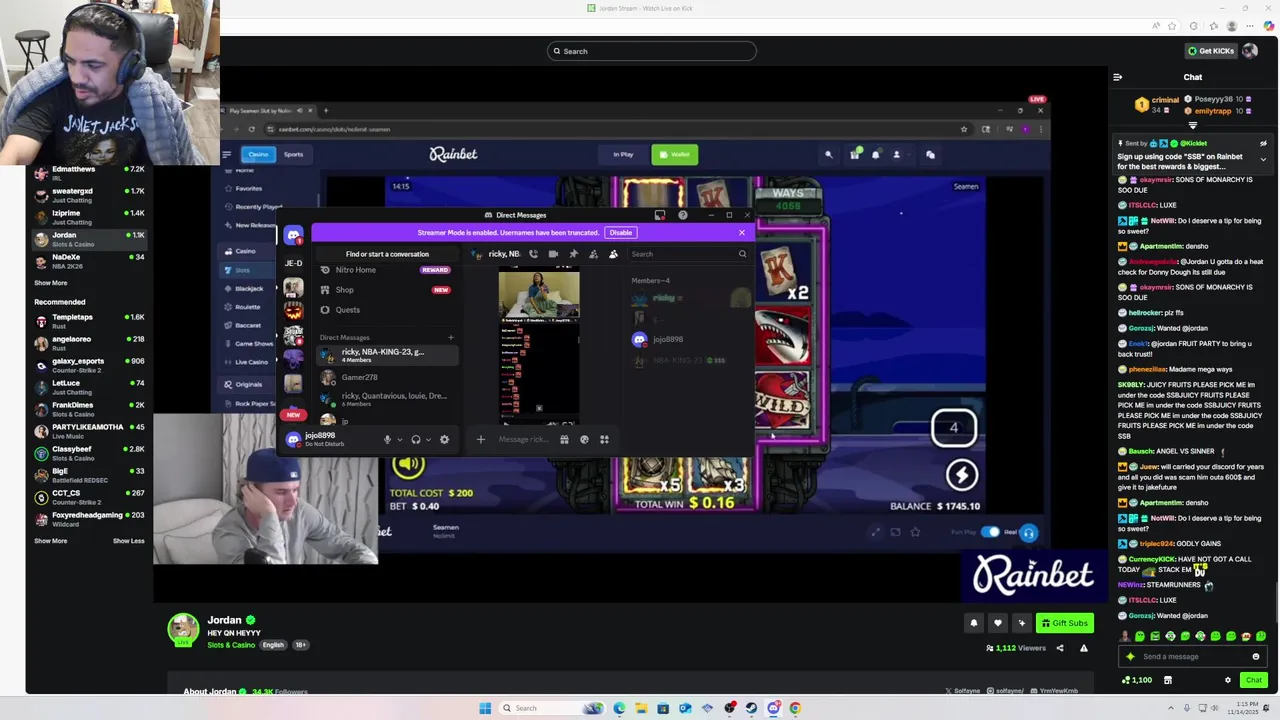Open Discord help question mark icon
Viewport: 1280px width, 720px height.
683,215
